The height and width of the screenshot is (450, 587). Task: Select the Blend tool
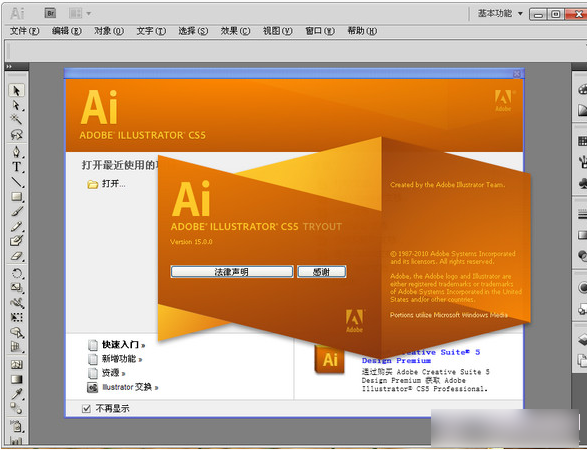pos(16,408)
